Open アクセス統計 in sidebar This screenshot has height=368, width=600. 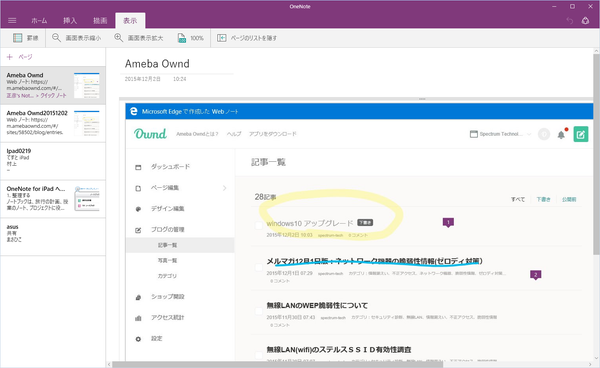point(168,318)
